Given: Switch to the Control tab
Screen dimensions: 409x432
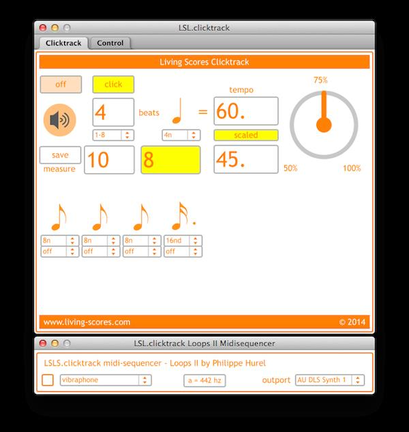Looking at the screenshot, I should 110,43.
